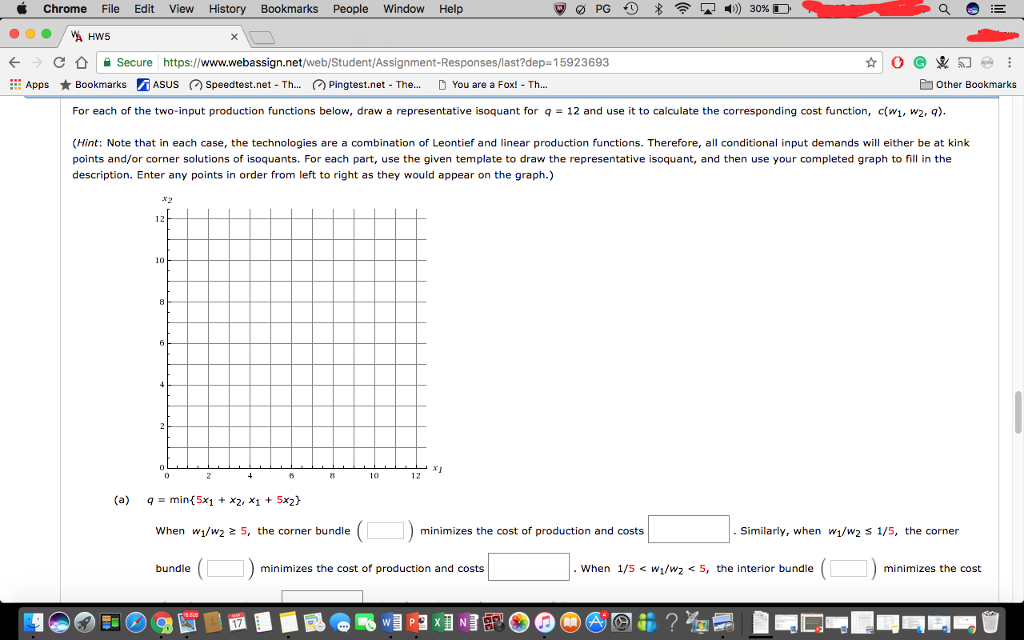Viewport: 1024px width, 640px height.
Task: Open Finder from the dock
Action: point(32,622)
